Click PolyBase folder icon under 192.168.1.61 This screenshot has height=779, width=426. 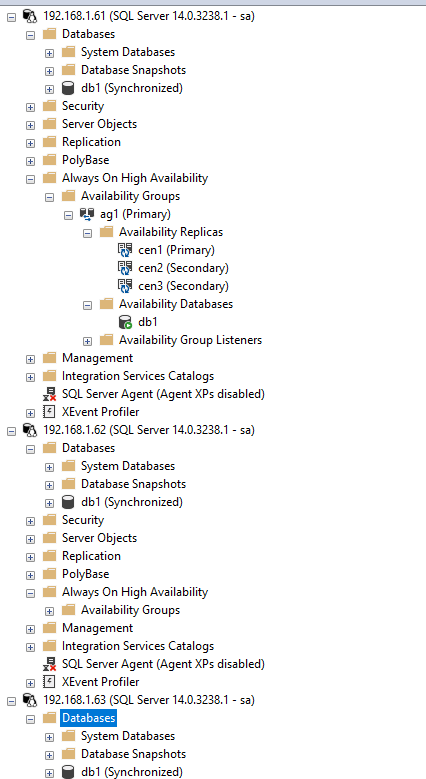50,160
